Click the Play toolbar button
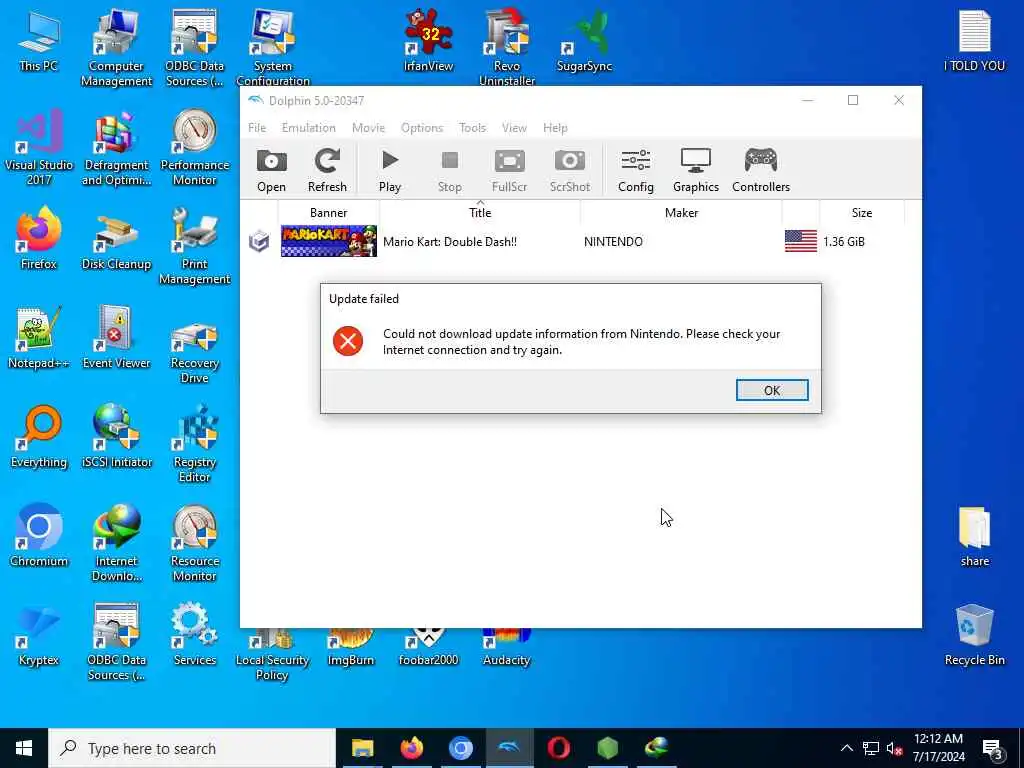The image size is (1024, 768). click(390, 170)
